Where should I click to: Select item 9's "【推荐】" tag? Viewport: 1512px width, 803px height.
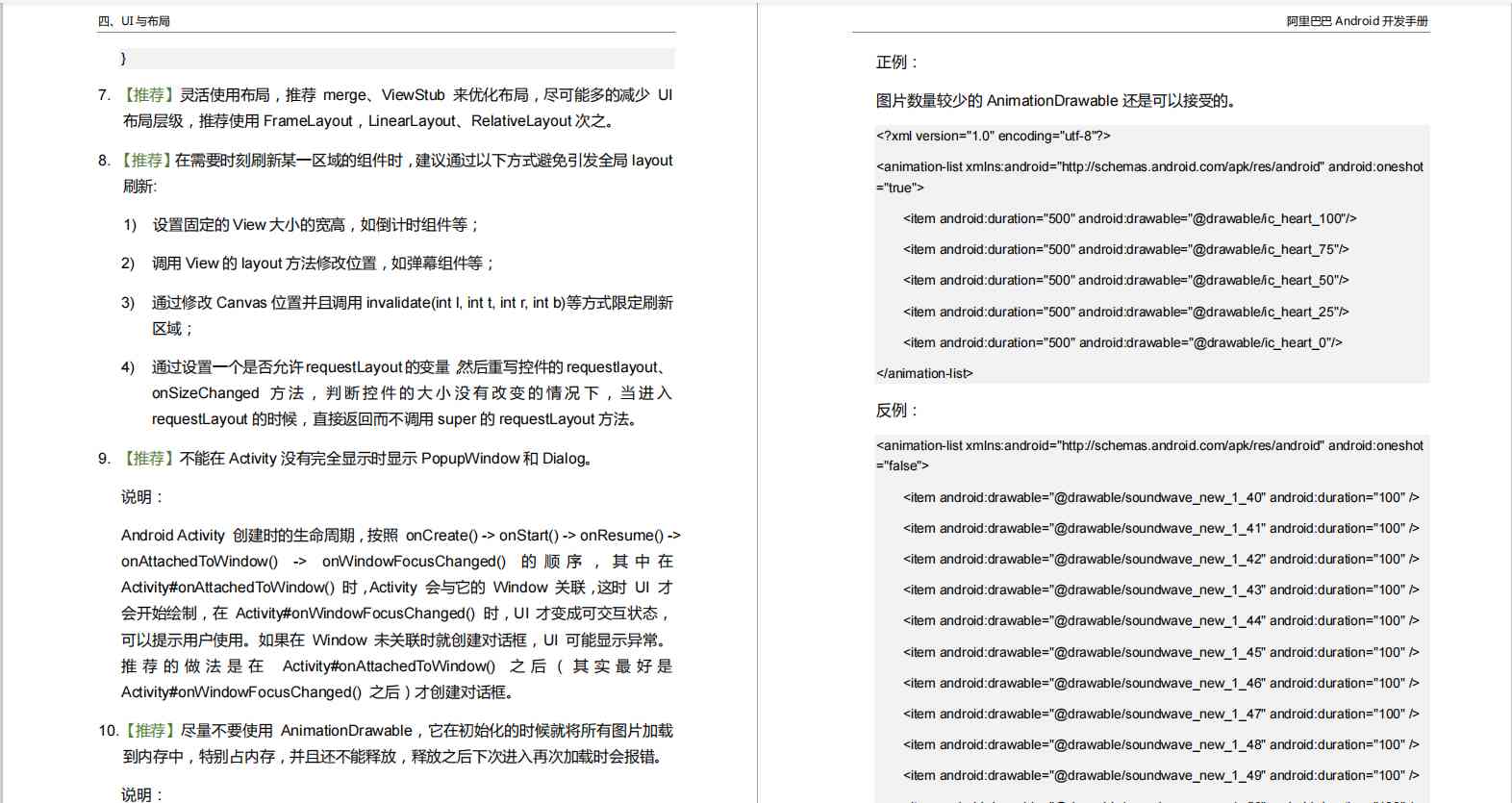tap(147, 459)
